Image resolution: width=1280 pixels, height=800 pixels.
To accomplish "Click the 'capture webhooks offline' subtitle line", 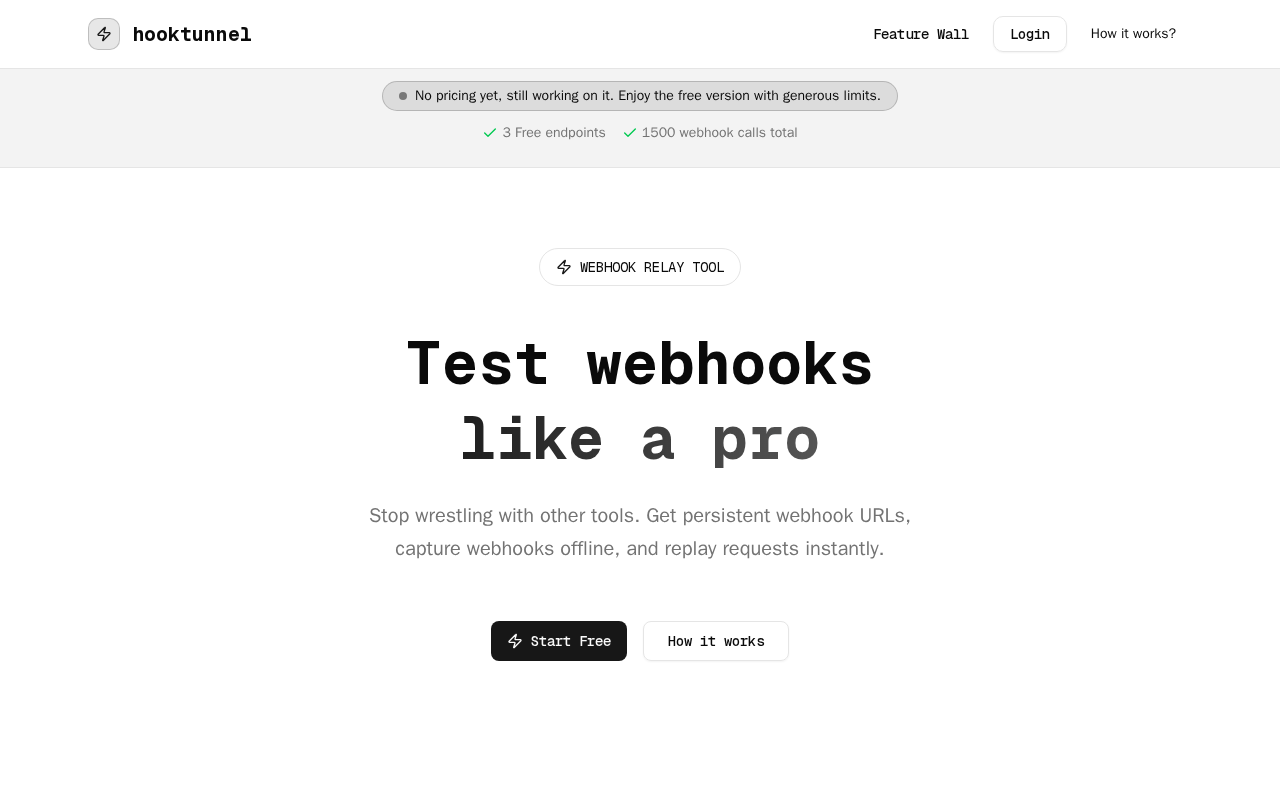I will click(640, 549).
